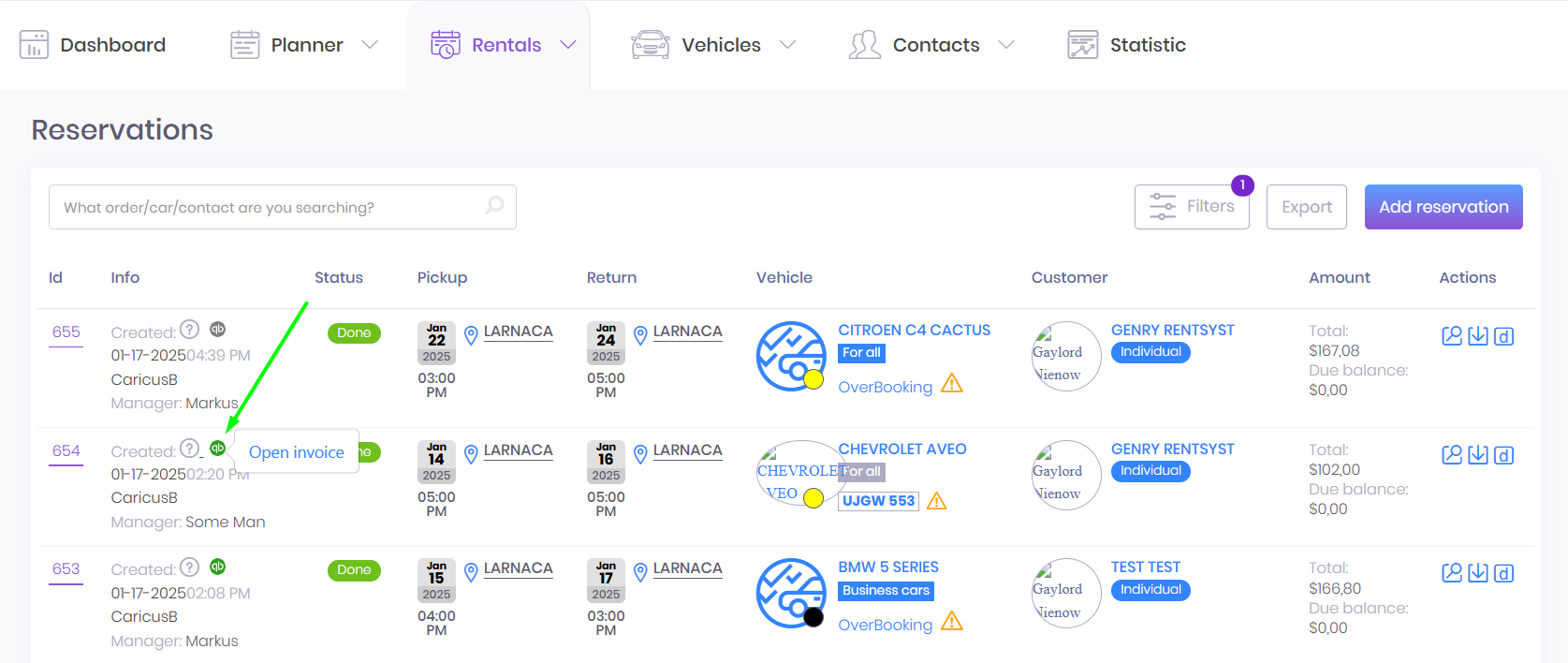Click the Created help icon for reservation 653

point(189,567)
